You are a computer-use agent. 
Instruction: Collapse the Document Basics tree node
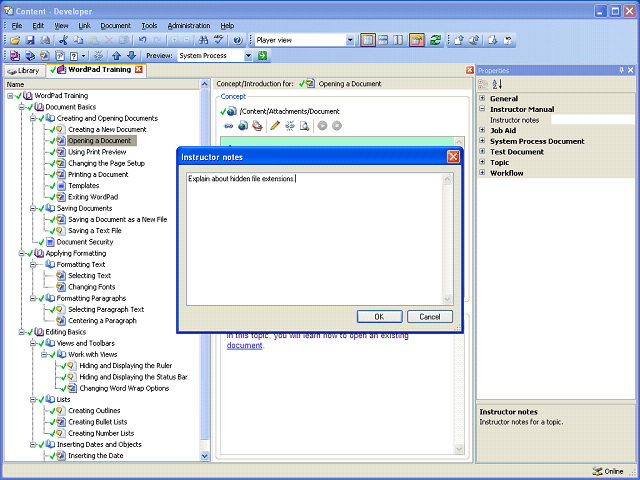pyautogui.click(x=21, y=107)
